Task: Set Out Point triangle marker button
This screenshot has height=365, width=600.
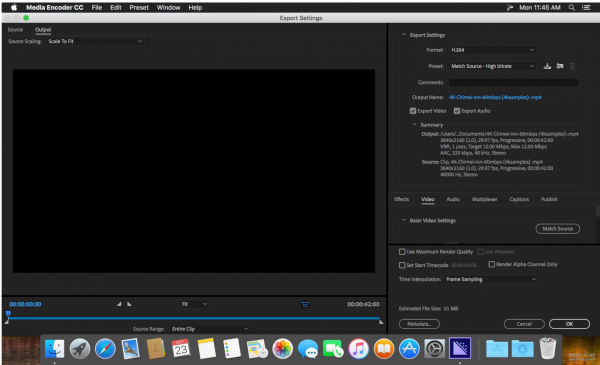Action: 129,304
